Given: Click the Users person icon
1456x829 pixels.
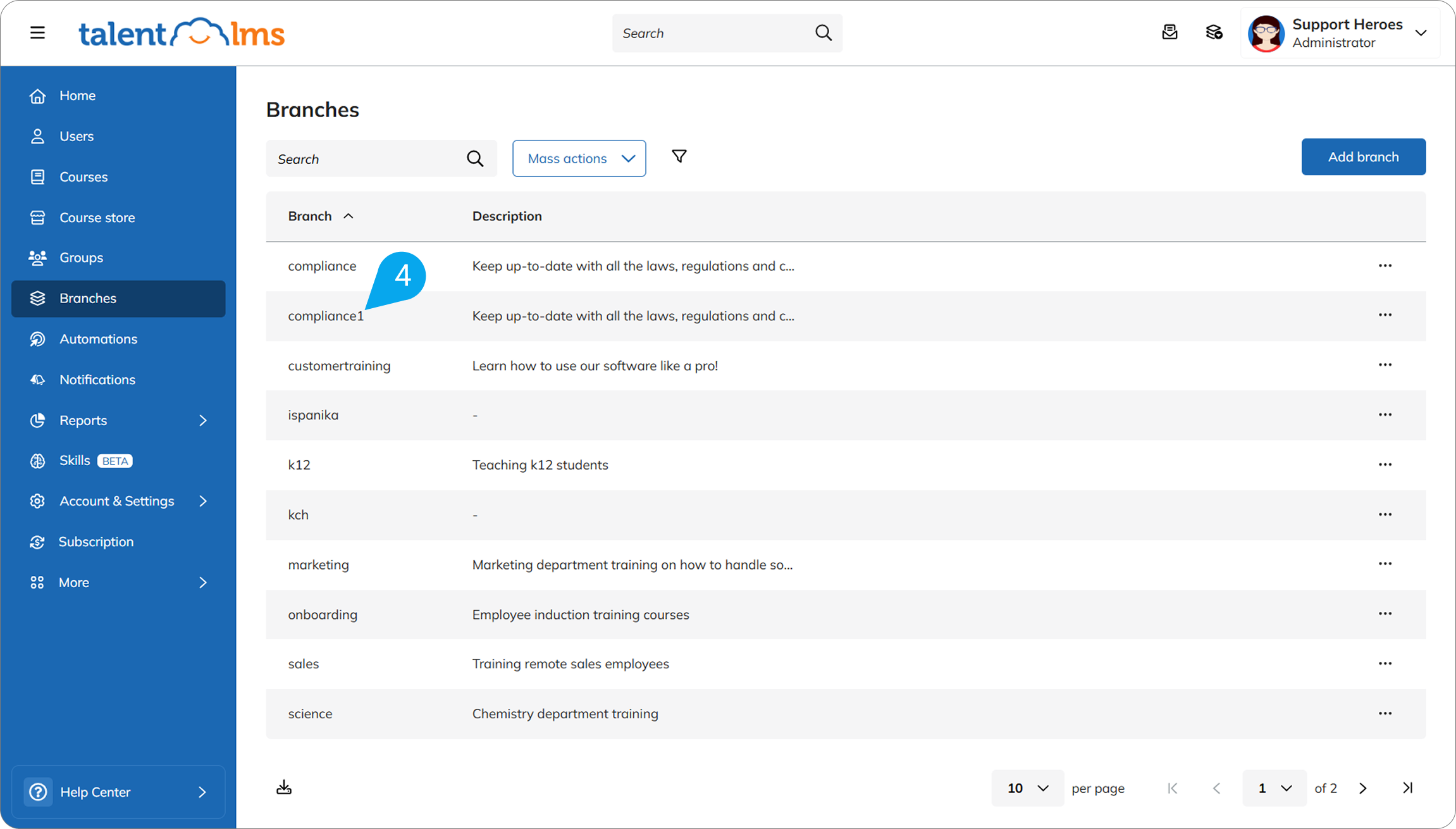Looking at the screenshot, I should tap(37, 136).
